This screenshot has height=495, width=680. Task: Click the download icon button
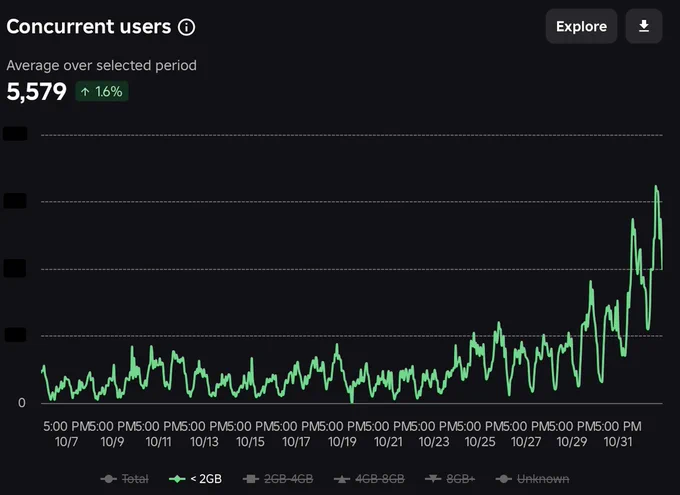click(x=644, y=26)
